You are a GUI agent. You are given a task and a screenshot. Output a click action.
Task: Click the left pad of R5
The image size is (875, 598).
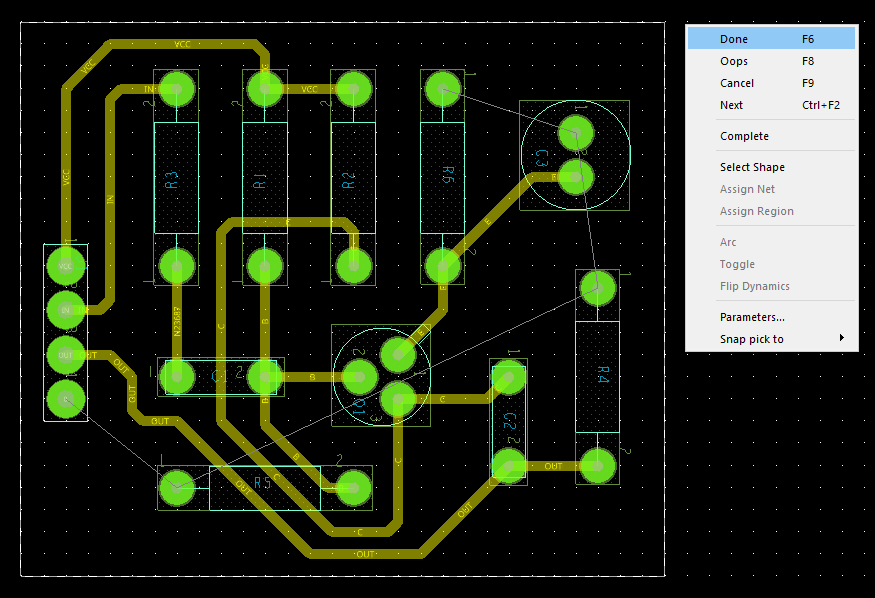pos(177,488)
